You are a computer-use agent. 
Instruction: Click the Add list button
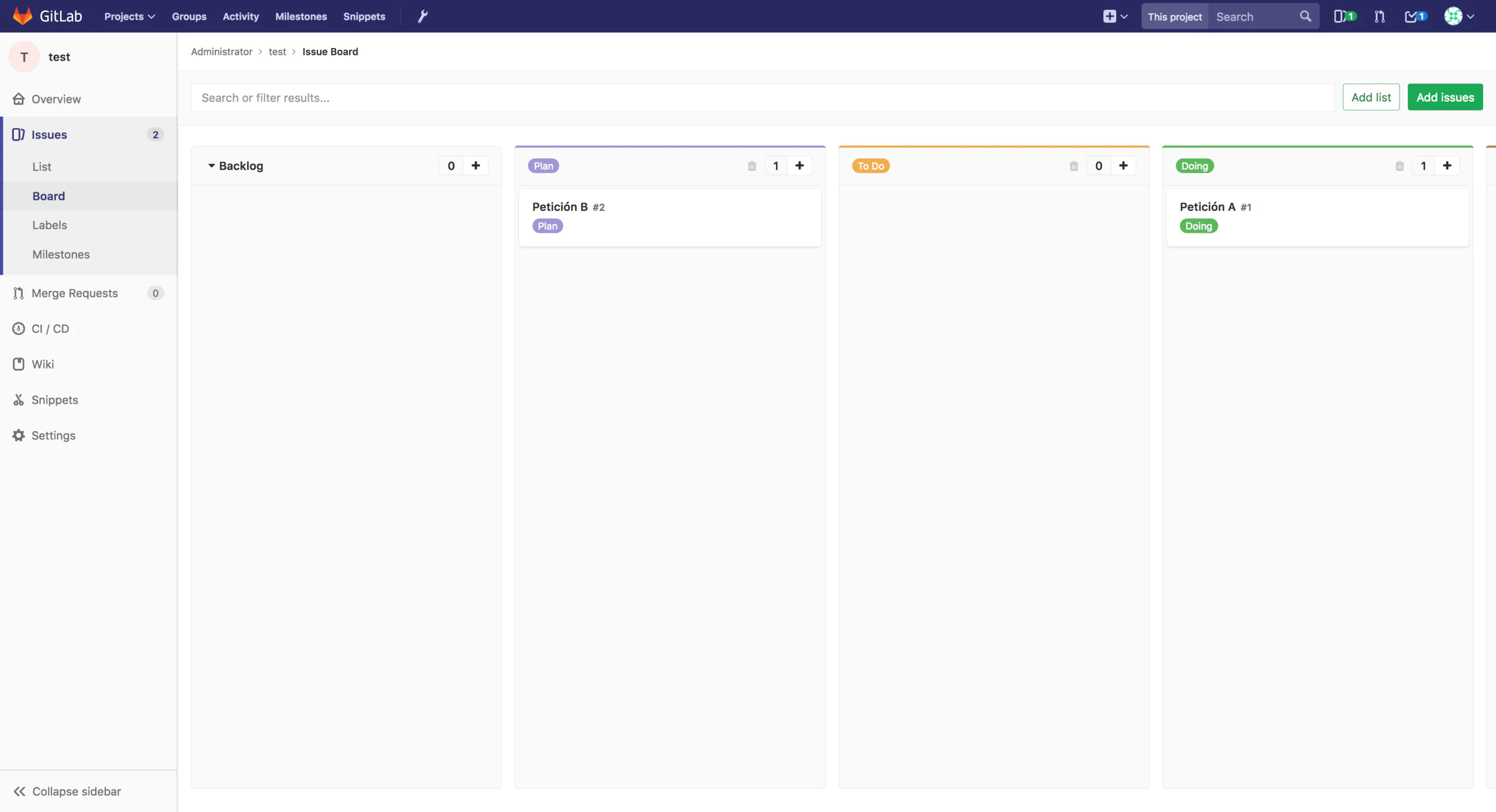pyautogui.click(x=1370, y=97)
